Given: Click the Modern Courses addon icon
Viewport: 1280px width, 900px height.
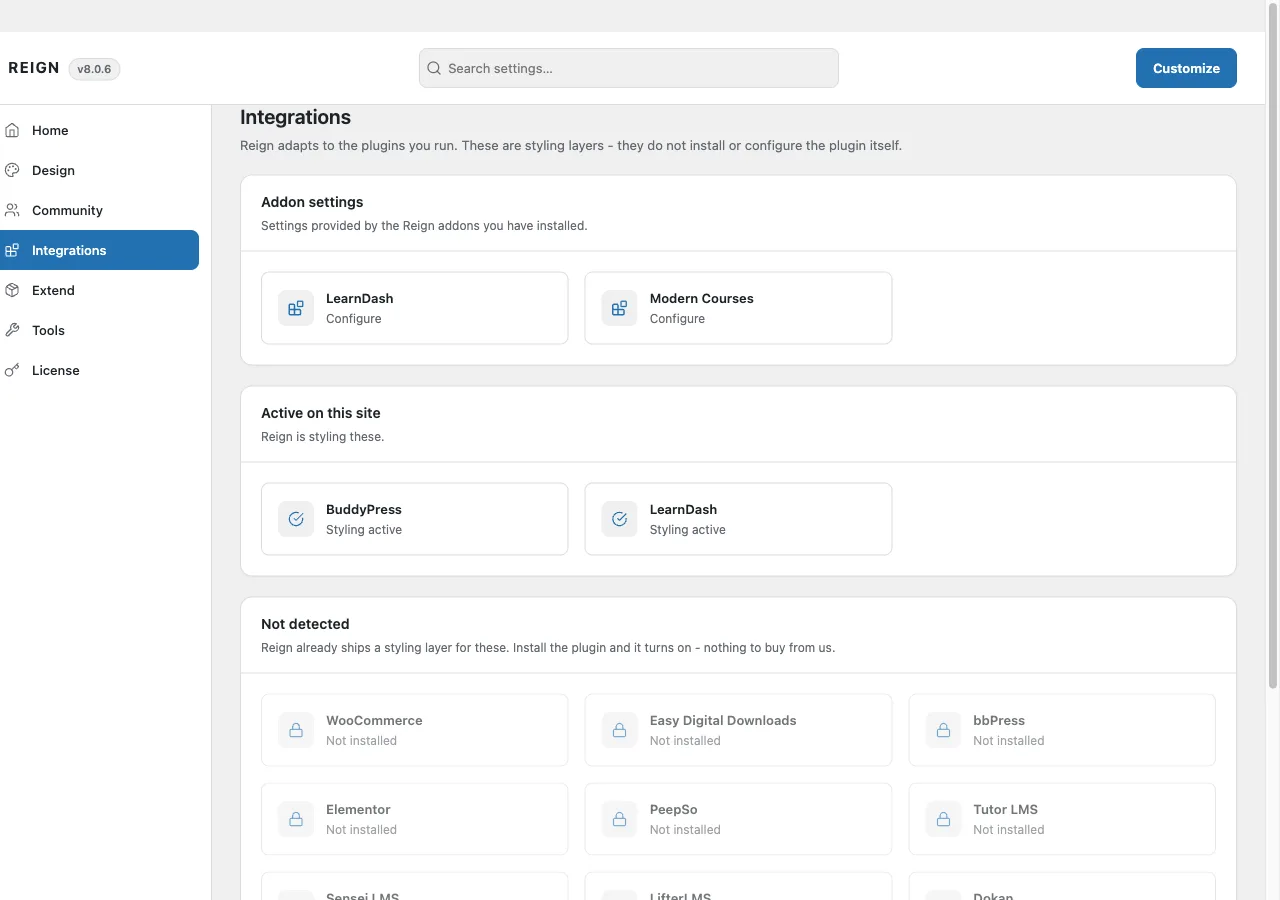Looking at the screenshot, I should coord(620,308).
